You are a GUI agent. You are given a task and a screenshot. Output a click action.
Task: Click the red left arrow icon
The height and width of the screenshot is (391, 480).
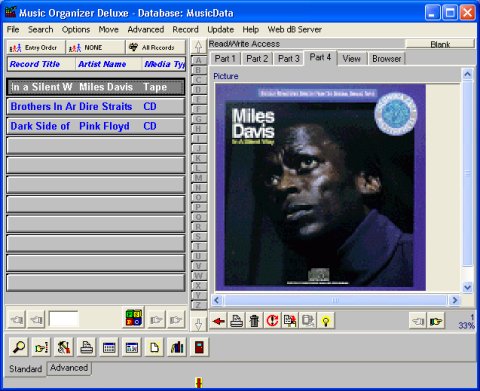pyautogui.click(x=218, y=321)
